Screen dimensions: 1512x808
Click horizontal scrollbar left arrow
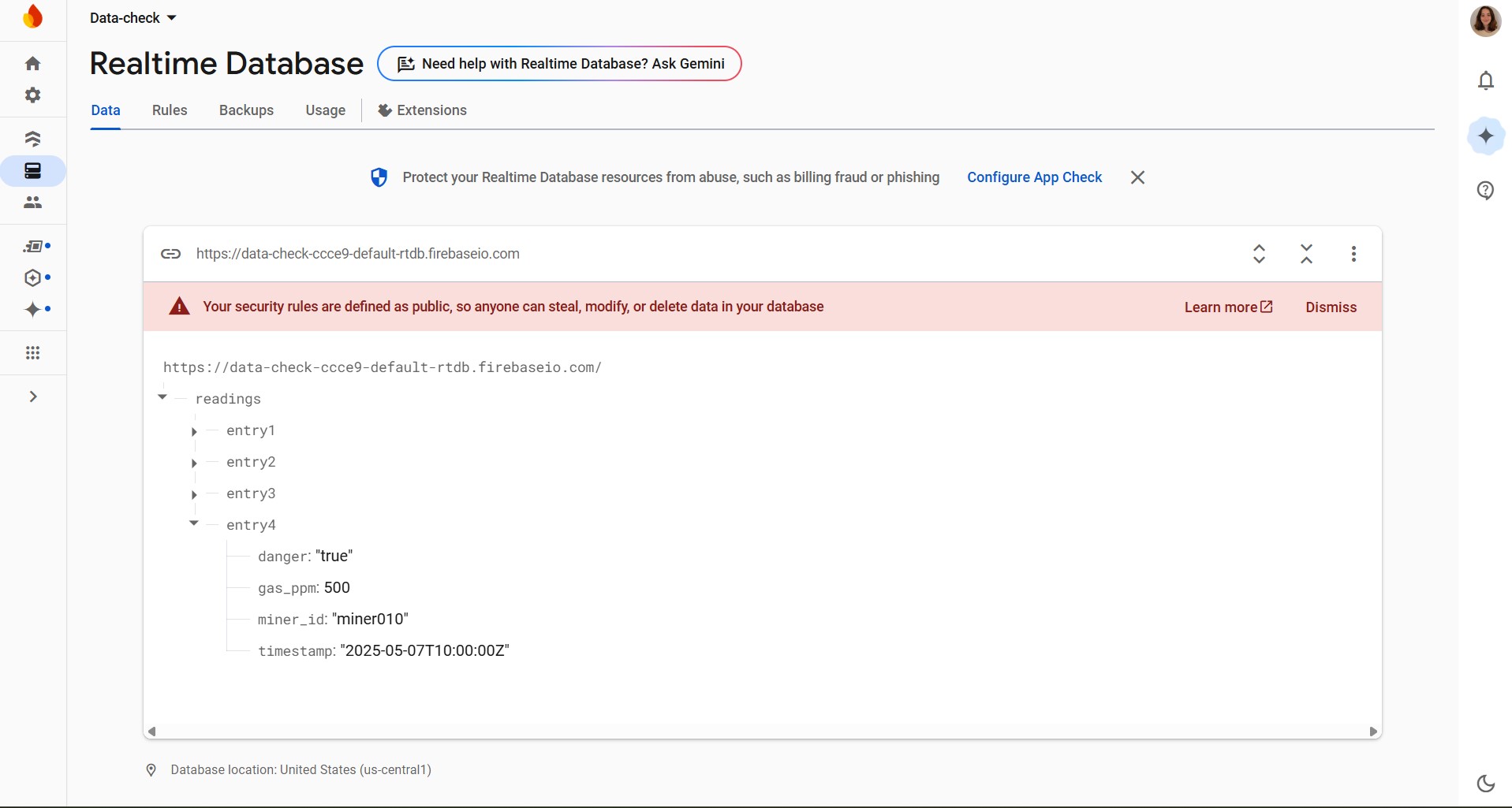[152, 732]
